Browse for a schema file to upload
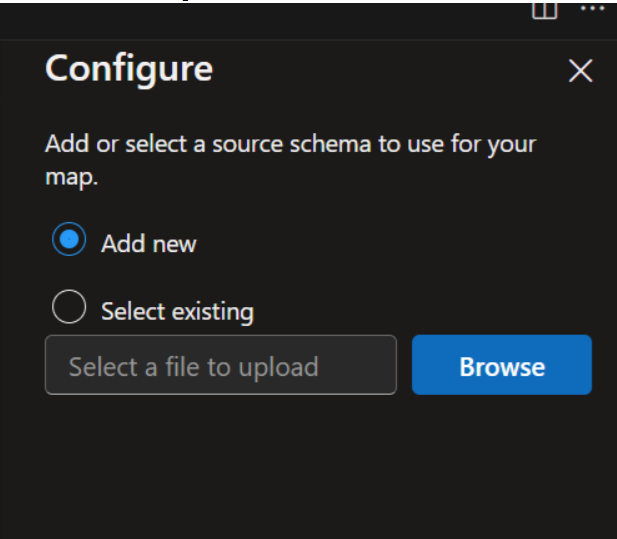 (x=502, y=365)
